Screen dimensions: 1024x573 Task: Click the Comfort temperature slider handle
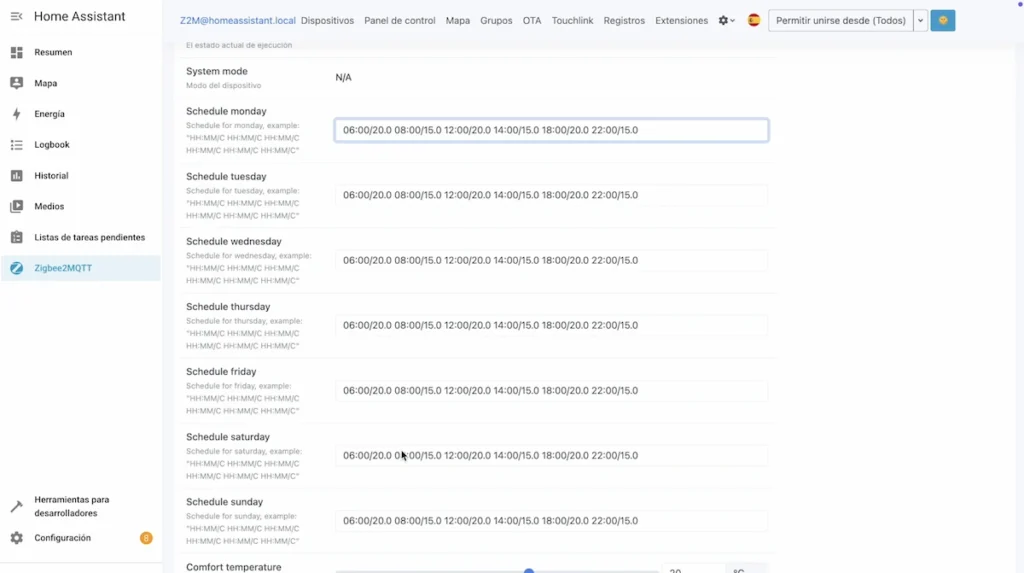529,570
